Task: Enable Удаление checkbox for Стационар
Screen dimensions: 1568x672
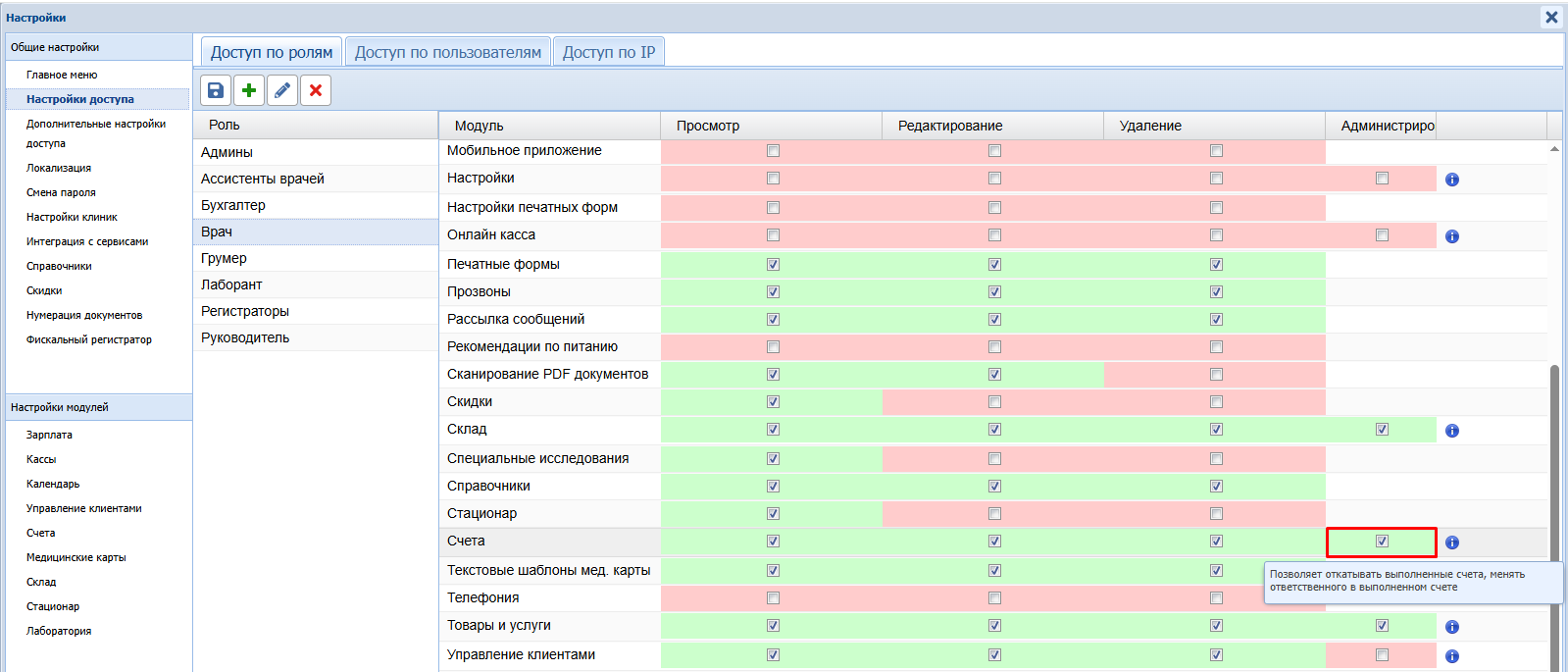Action: [1216, 514]
